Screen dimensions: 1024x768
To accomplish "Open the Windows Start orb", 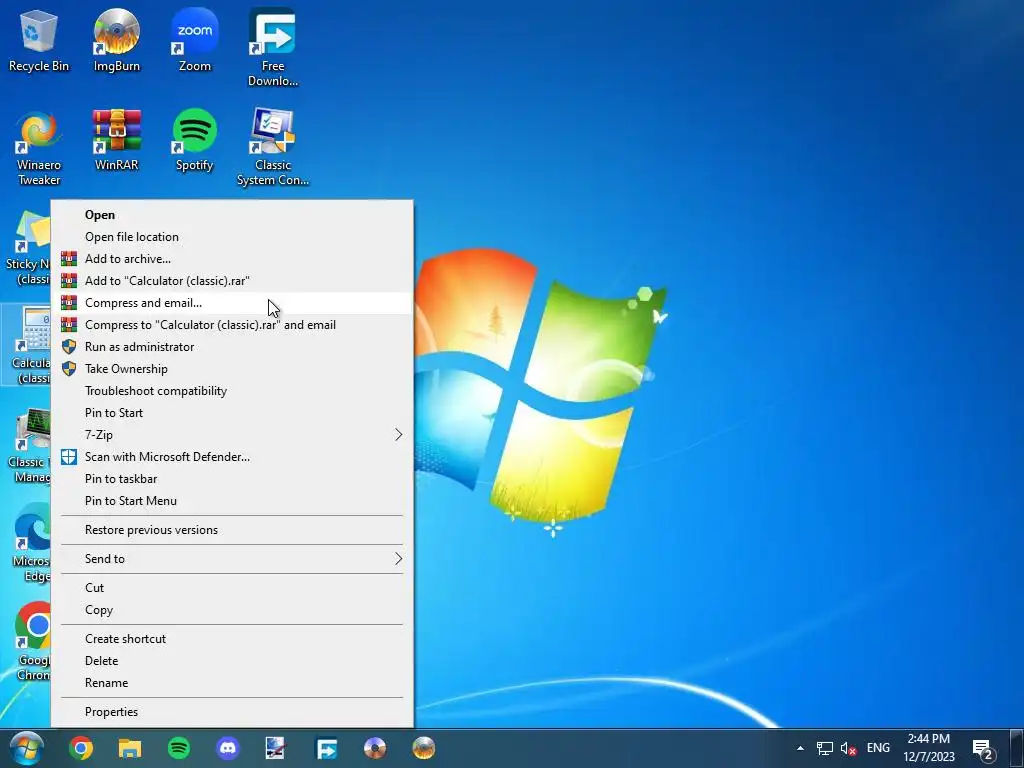I will coord(26,748).
